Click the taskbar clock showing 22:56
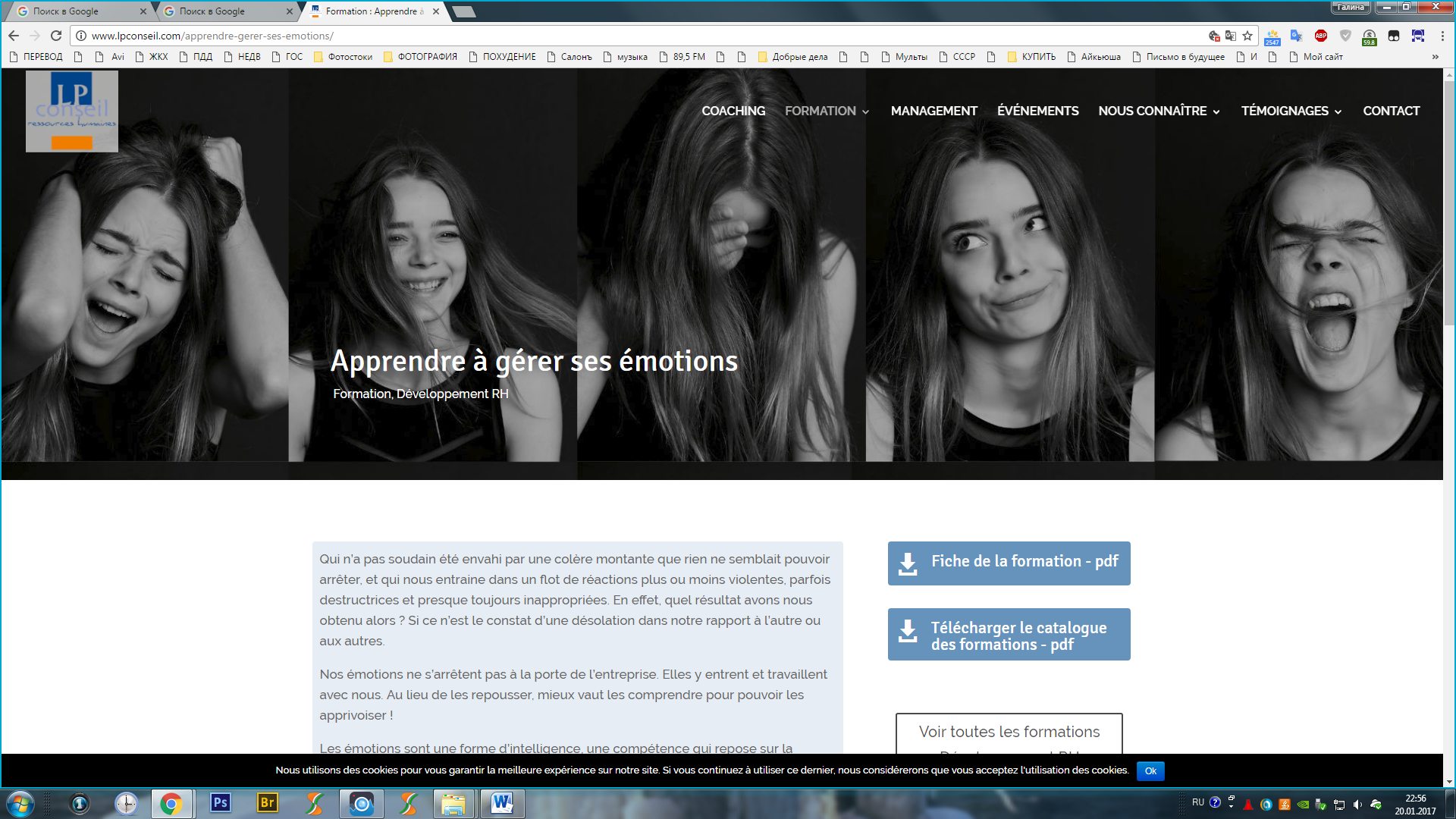This screenshot has width=1456, height=819. point(1415,805)
